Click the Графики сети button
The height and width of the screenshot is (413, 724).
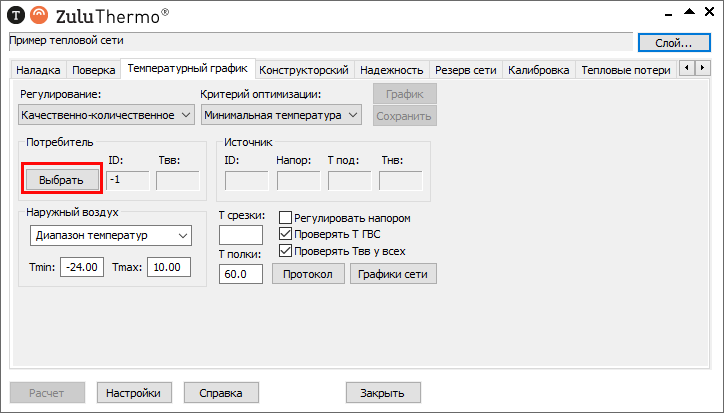[x=393, y=274]
